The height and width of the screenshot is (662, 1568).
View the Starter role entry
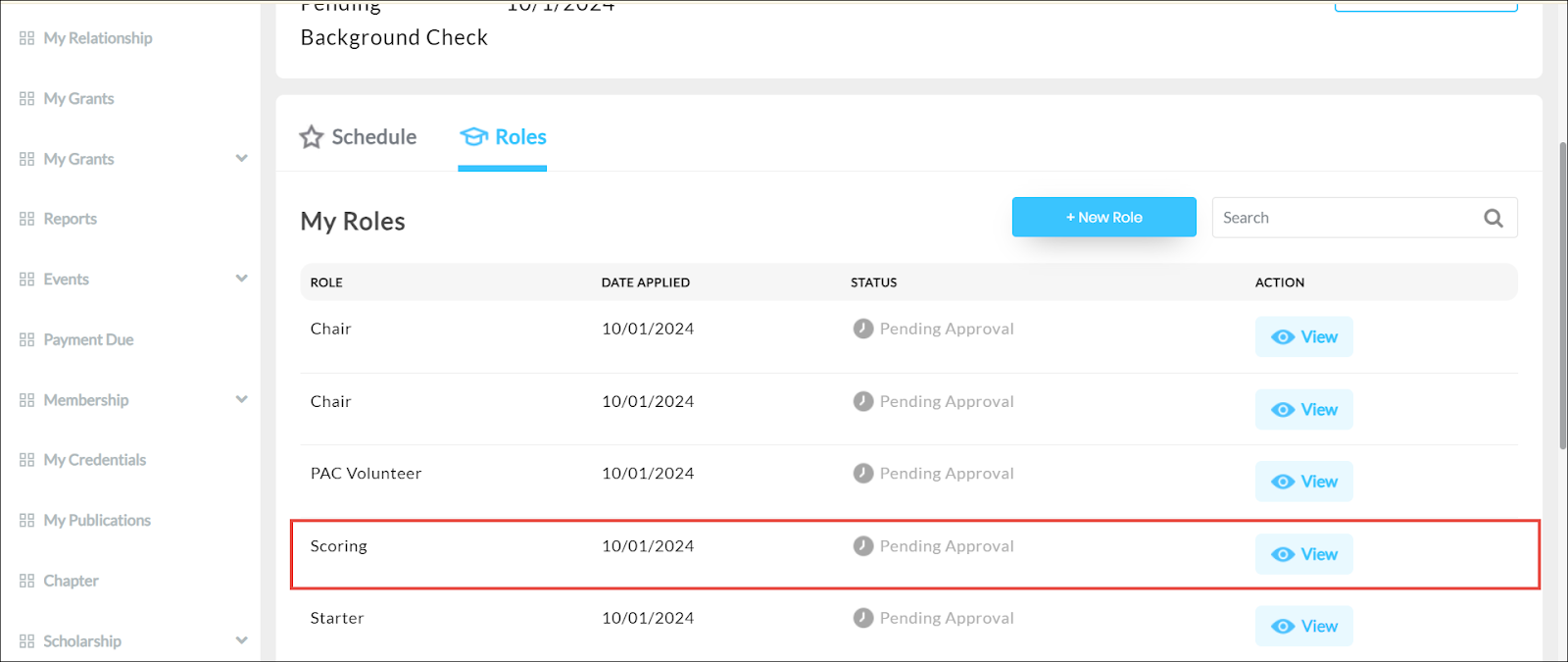1303,626
